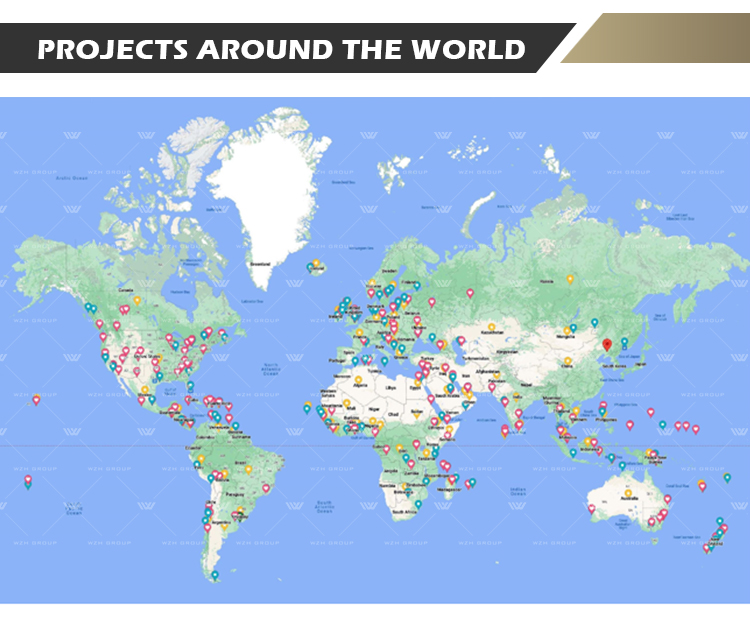Image resolution: width=750 pixels, height=618 pixels.
Task: Select the Australia country label
Action: (x=629, y=498)
